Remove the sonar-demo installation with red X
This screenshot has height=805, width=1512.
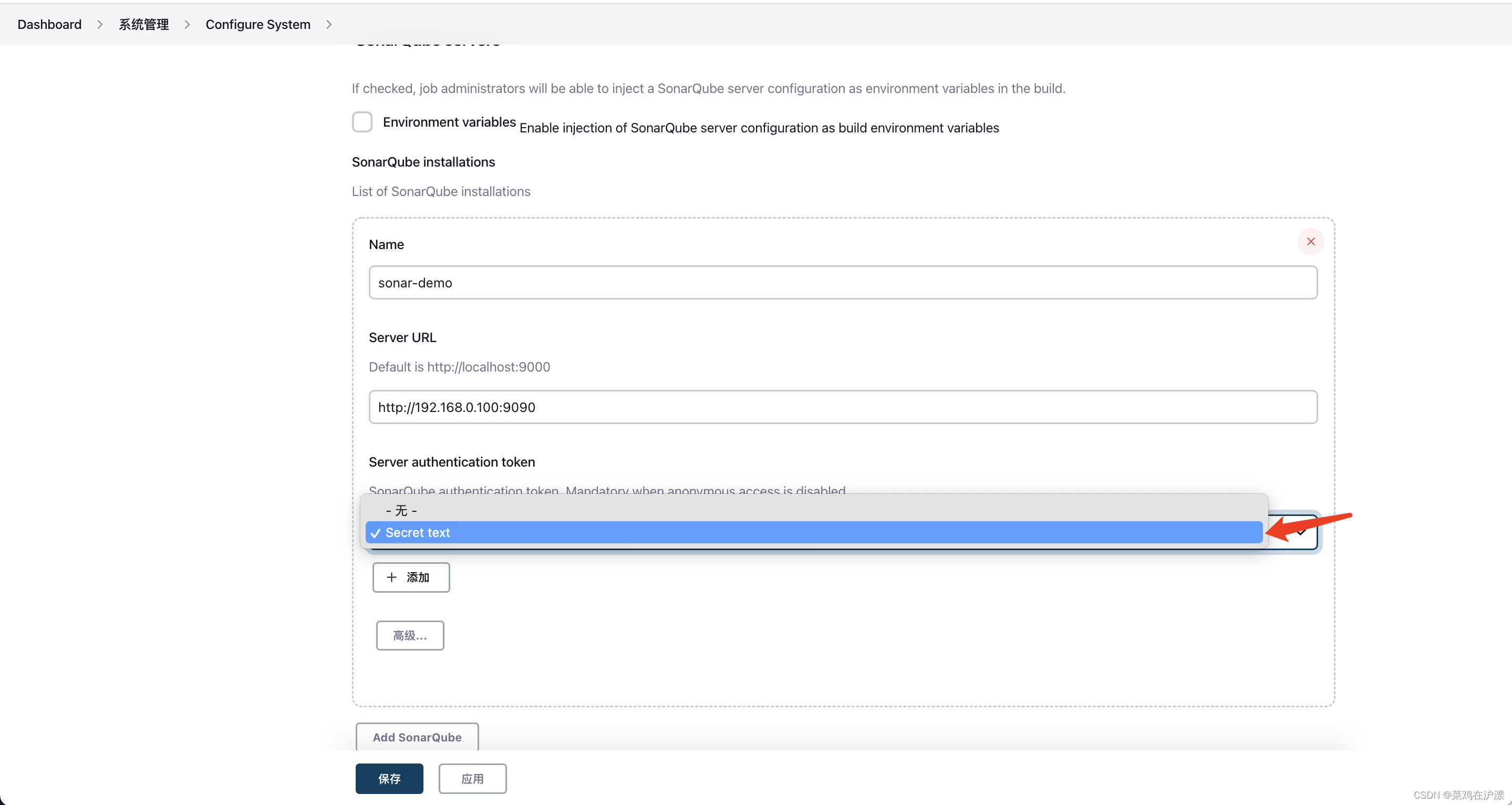pyautogui.click(x=1310, y=242)
